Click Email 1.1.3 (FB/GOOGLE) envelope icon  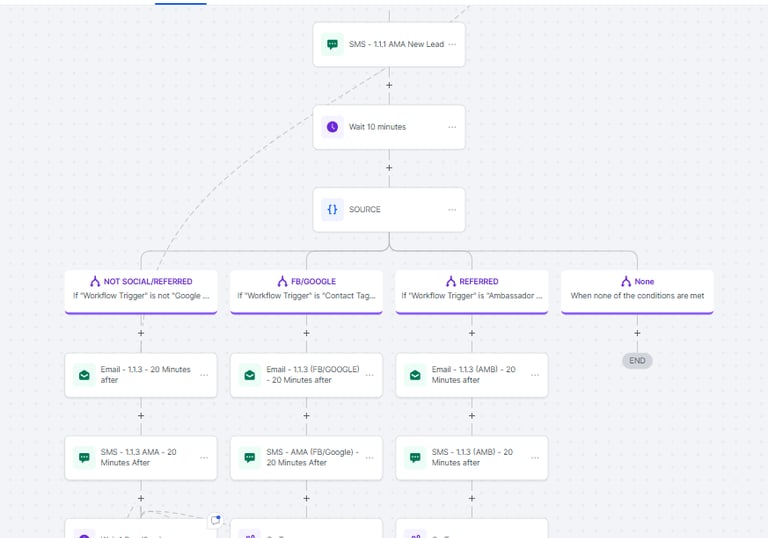click(x=250, y=375)
